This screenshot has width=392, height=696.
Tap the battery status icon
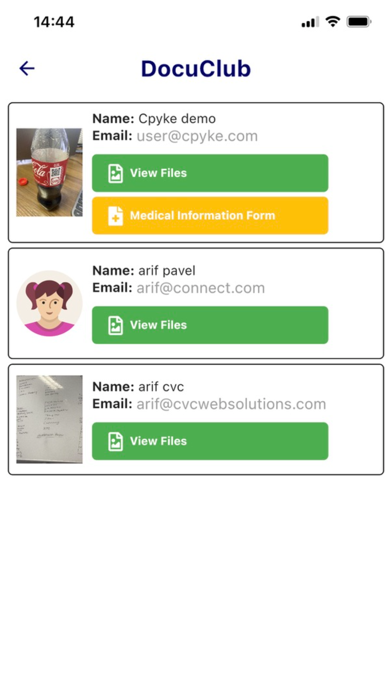(x=359, y=21)
